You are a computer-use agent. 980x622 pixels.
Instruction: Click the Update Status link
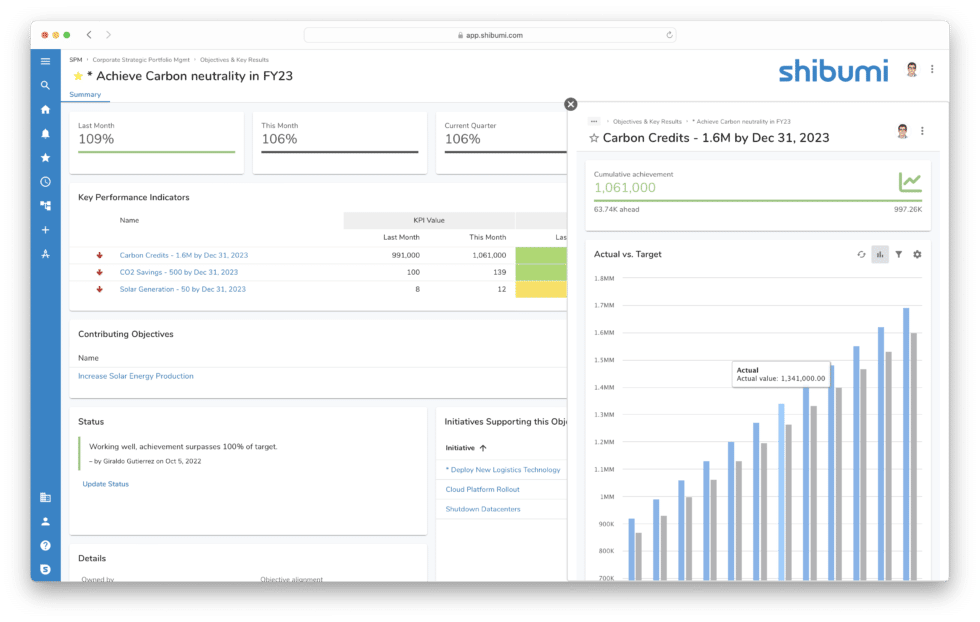[104, 484]
